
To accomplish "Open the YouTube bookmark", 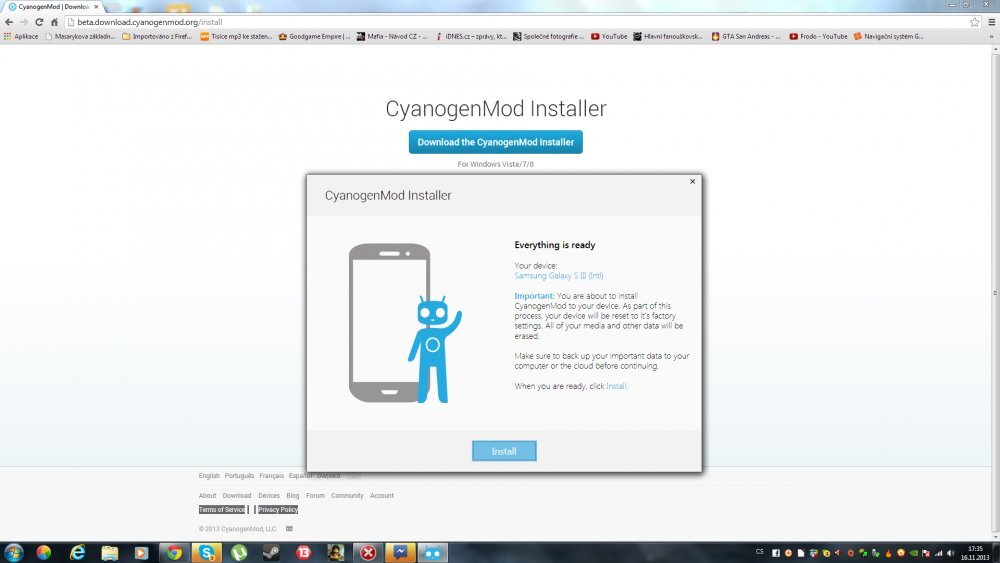I will point(609,36).
